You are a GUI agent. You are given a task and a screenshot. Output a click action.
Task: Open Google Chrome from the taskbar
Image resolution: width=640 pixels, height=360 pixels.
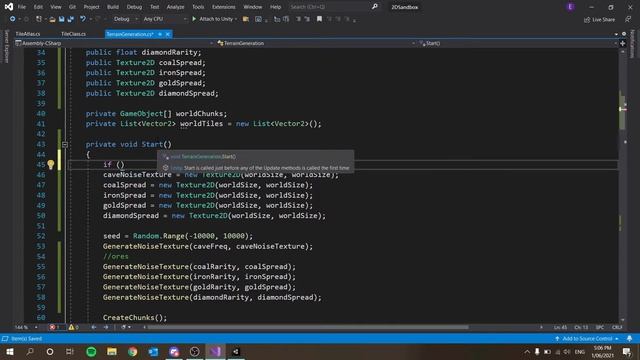133,351
